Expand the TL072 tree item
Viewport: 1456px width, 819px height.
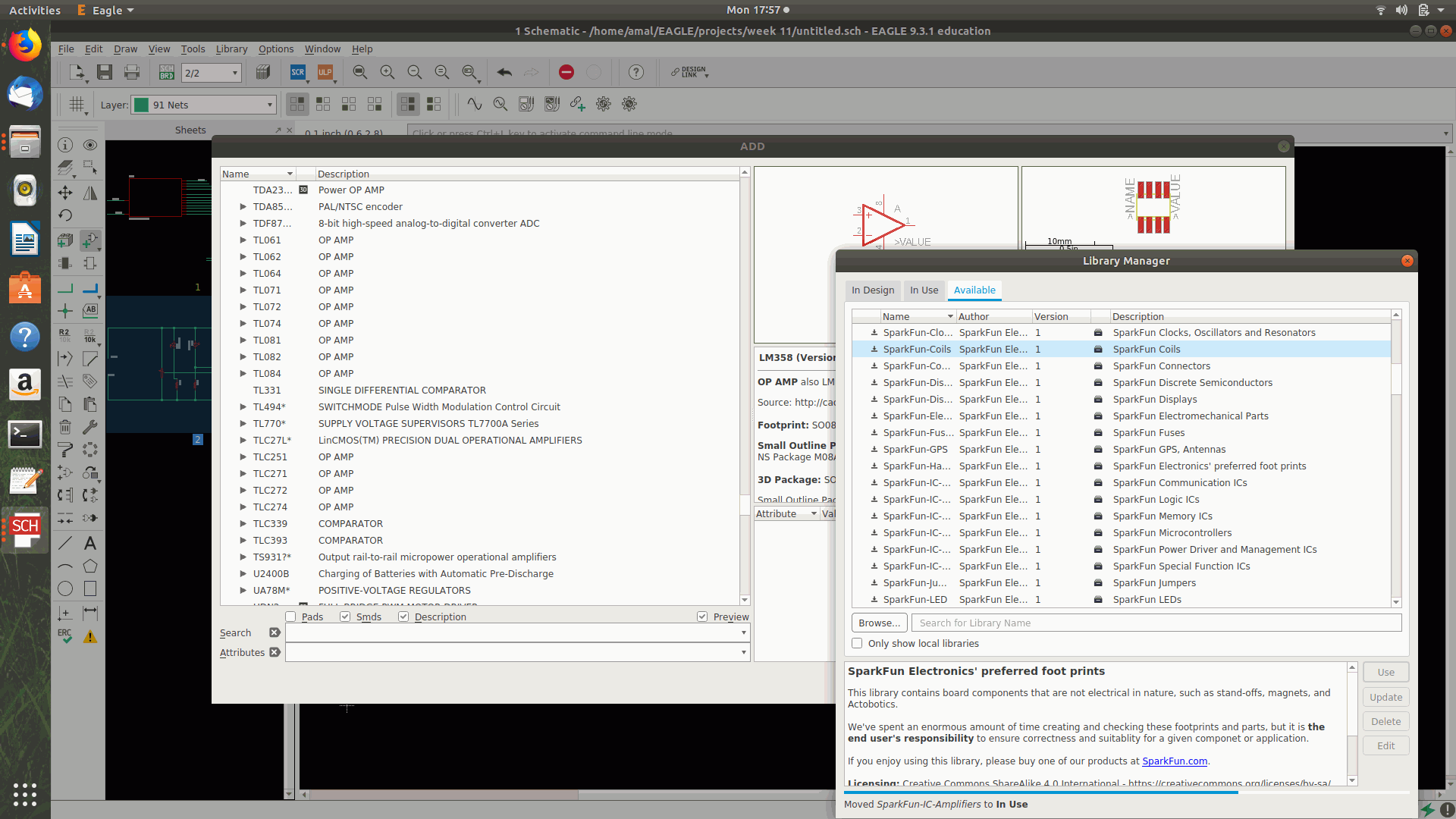(x=243, y=306)
